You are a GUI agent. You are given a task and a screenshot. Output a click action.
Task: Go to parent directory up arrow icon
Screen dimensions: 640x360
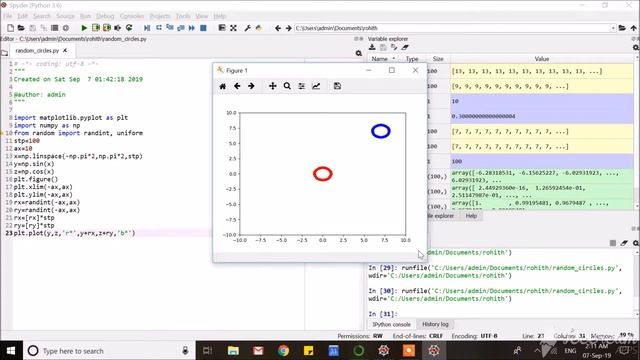[x=633, y=28]
